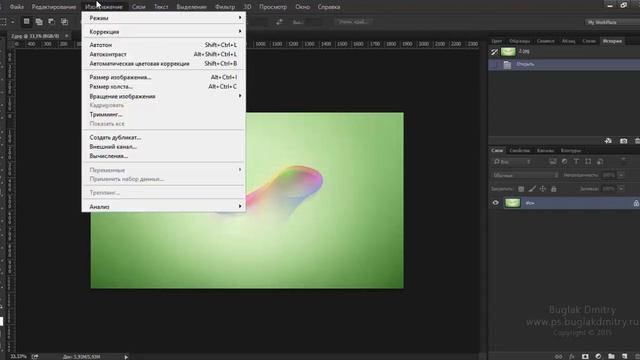Viewport: 640px width, 360px height.
Task: Open the Файл menu
Action: (x=16, y=7)
